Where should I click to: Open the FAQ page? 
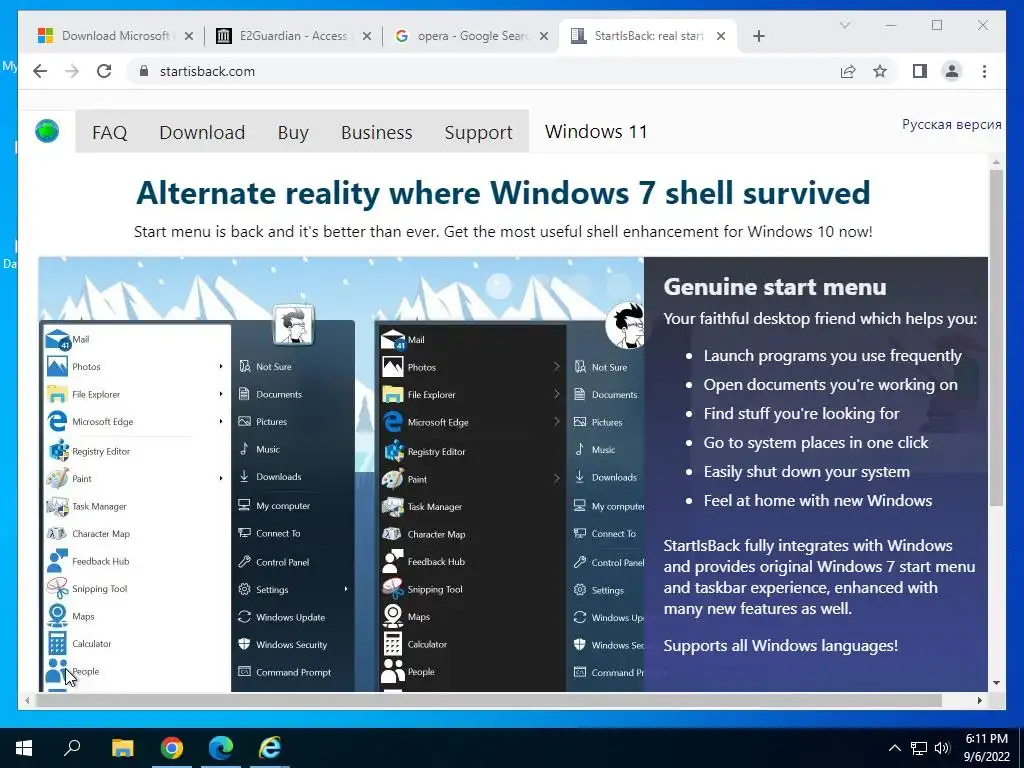click(x=110, y=133)
